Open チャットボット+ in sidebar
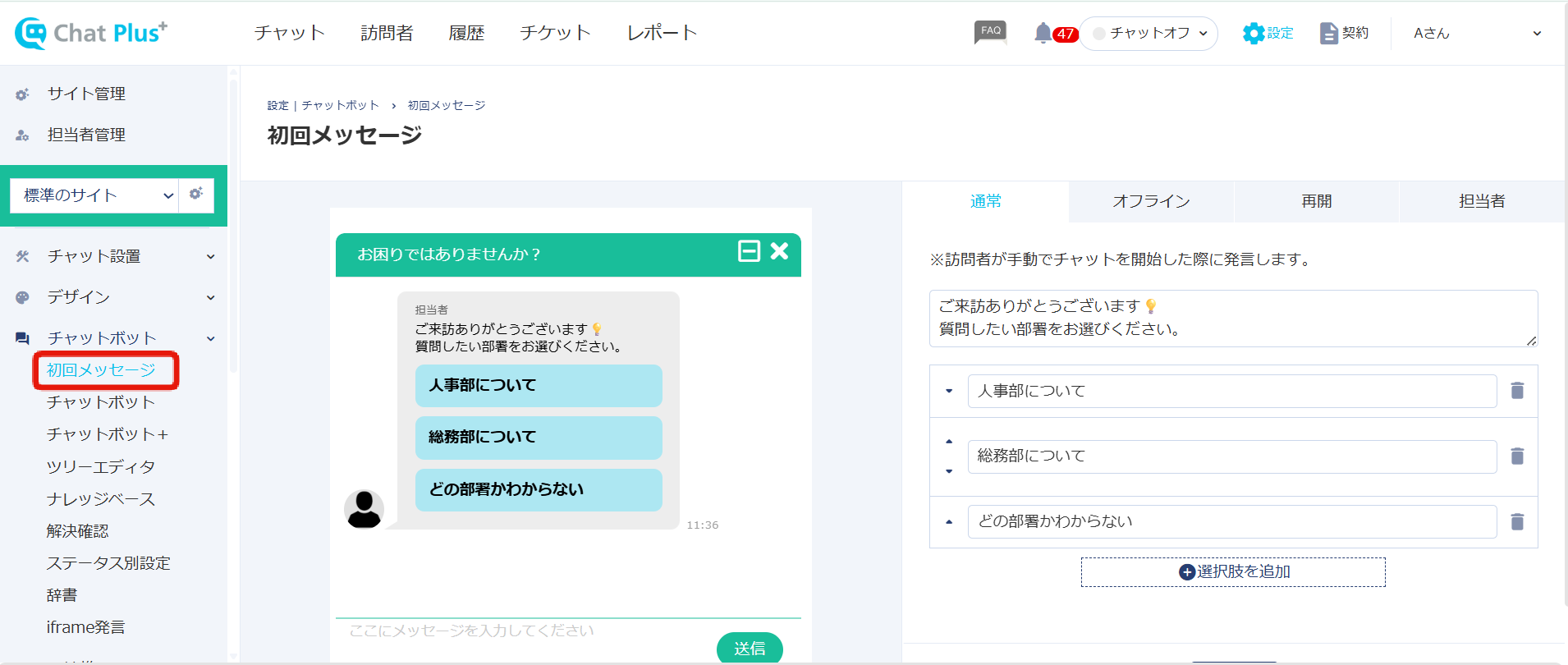Viewport: 1568px width, 665px height. pyautogui.click(x=108, y=434)
